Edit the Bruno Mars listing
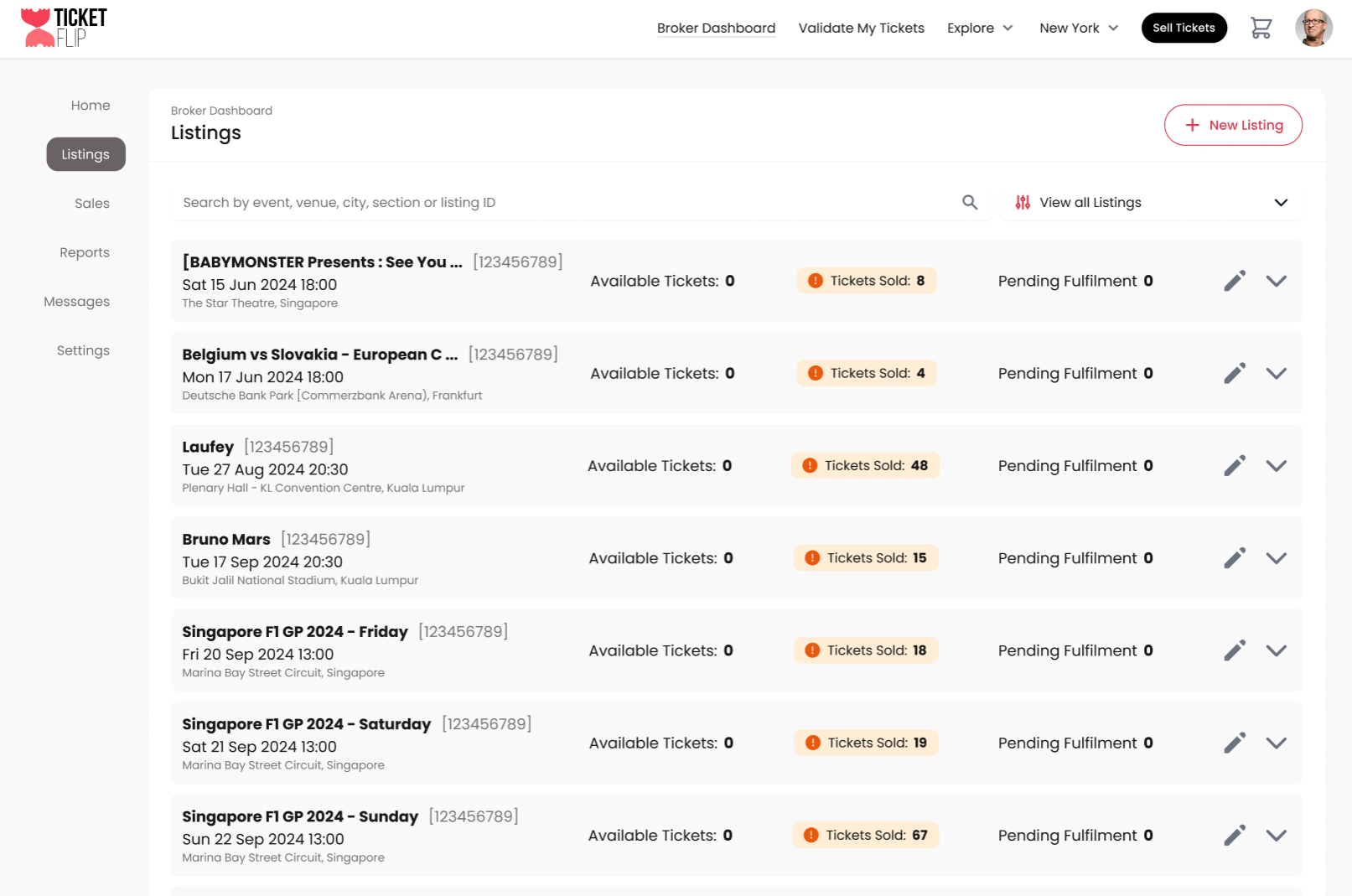This screenshot has height=896, width=1352. (1235, 558)
